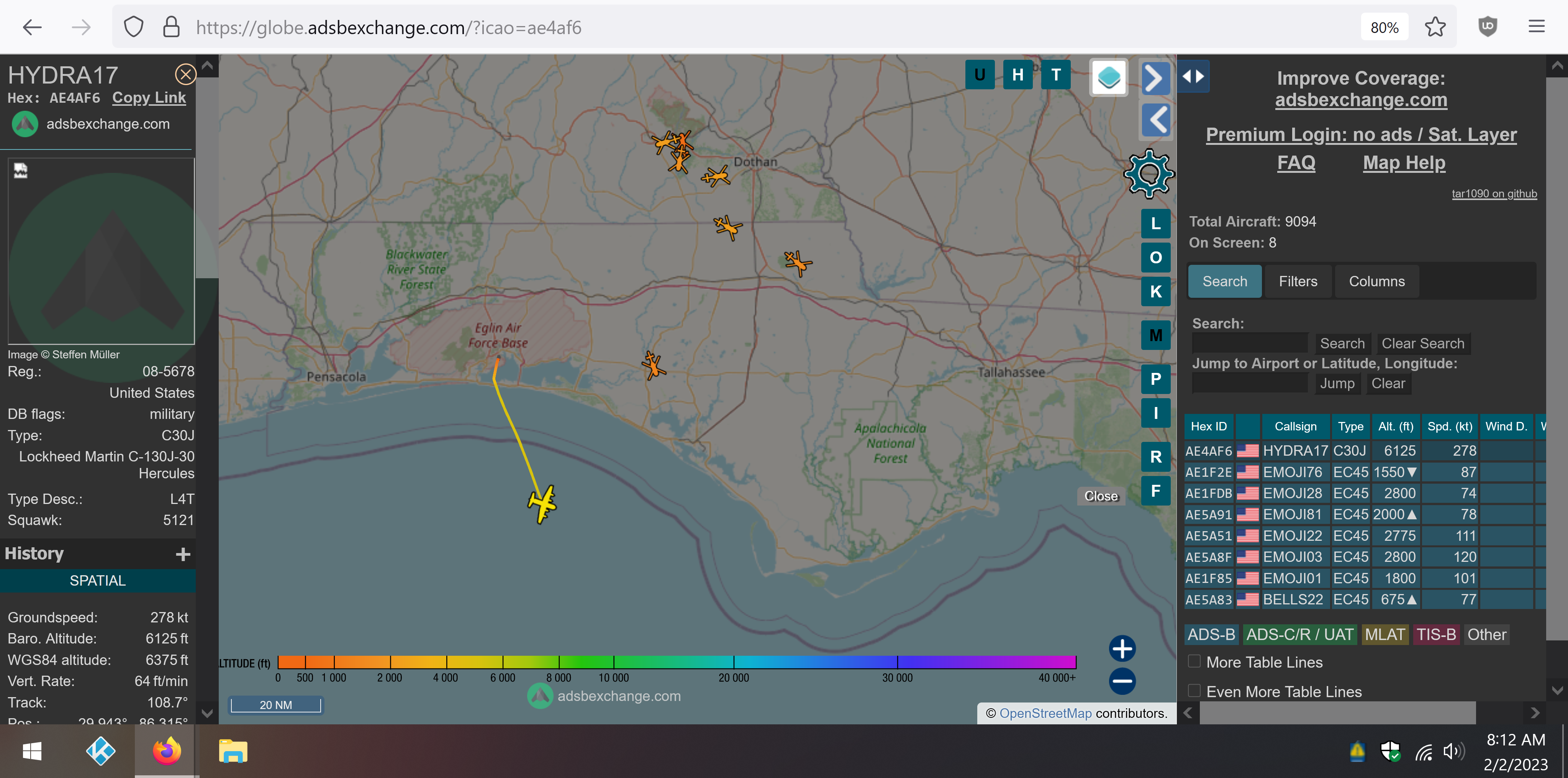Expand the History section plus icon

click(x=183, y=554)
